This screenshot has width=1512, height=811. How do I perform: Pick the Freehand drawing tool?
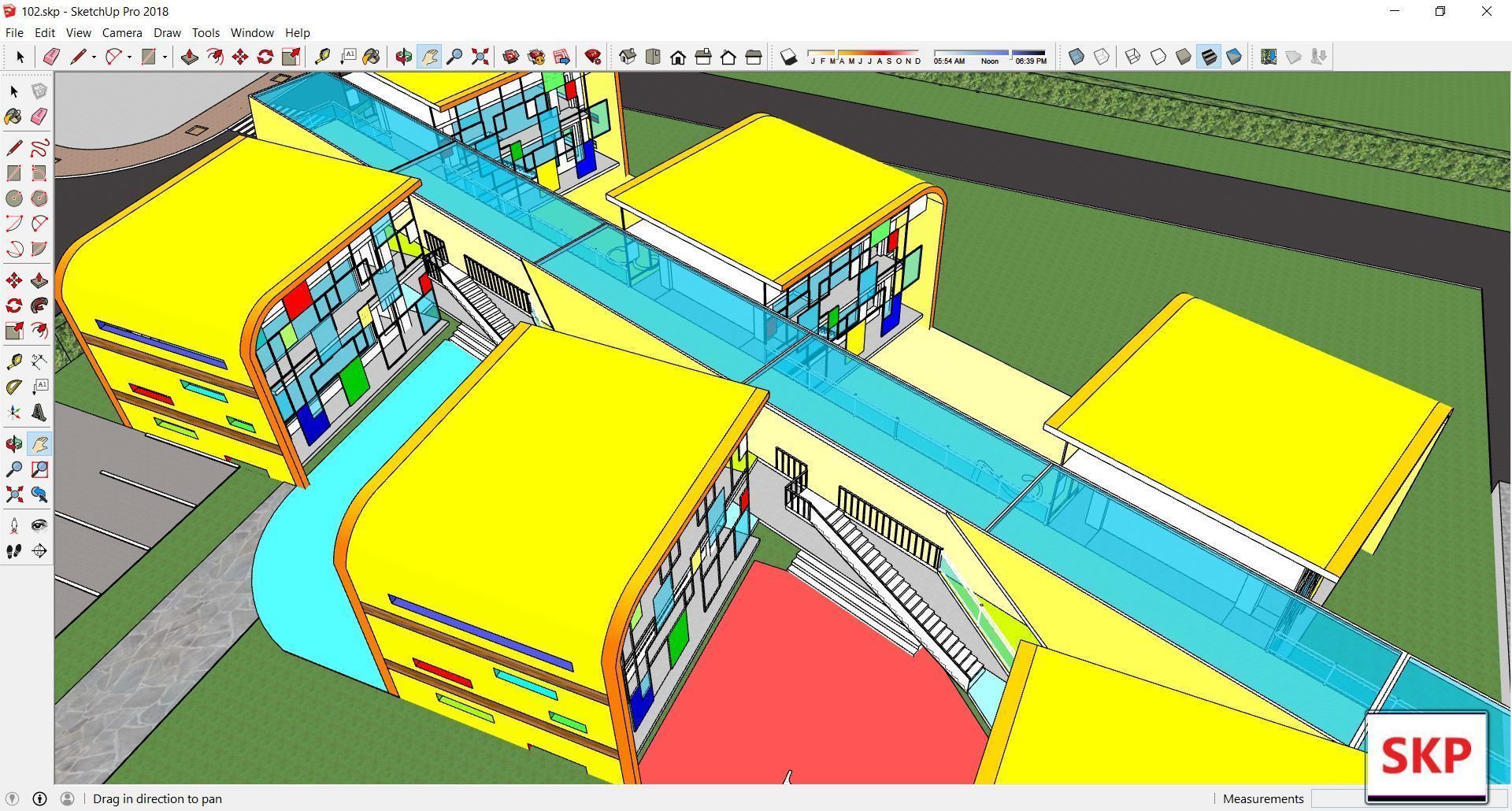(39, 148)
